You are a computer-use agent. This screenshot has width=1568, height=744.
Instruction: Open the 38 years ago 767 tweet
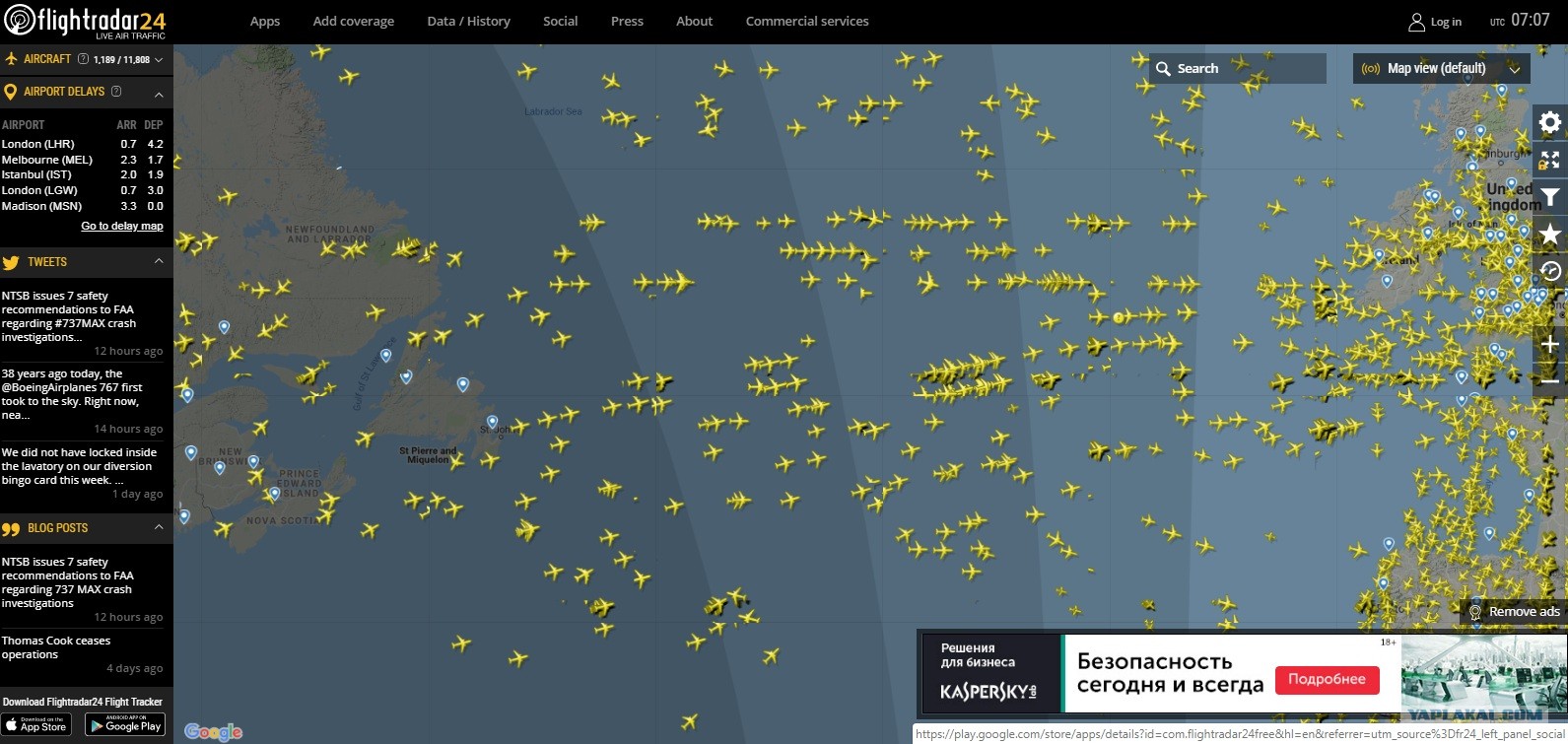pos(72,394)
